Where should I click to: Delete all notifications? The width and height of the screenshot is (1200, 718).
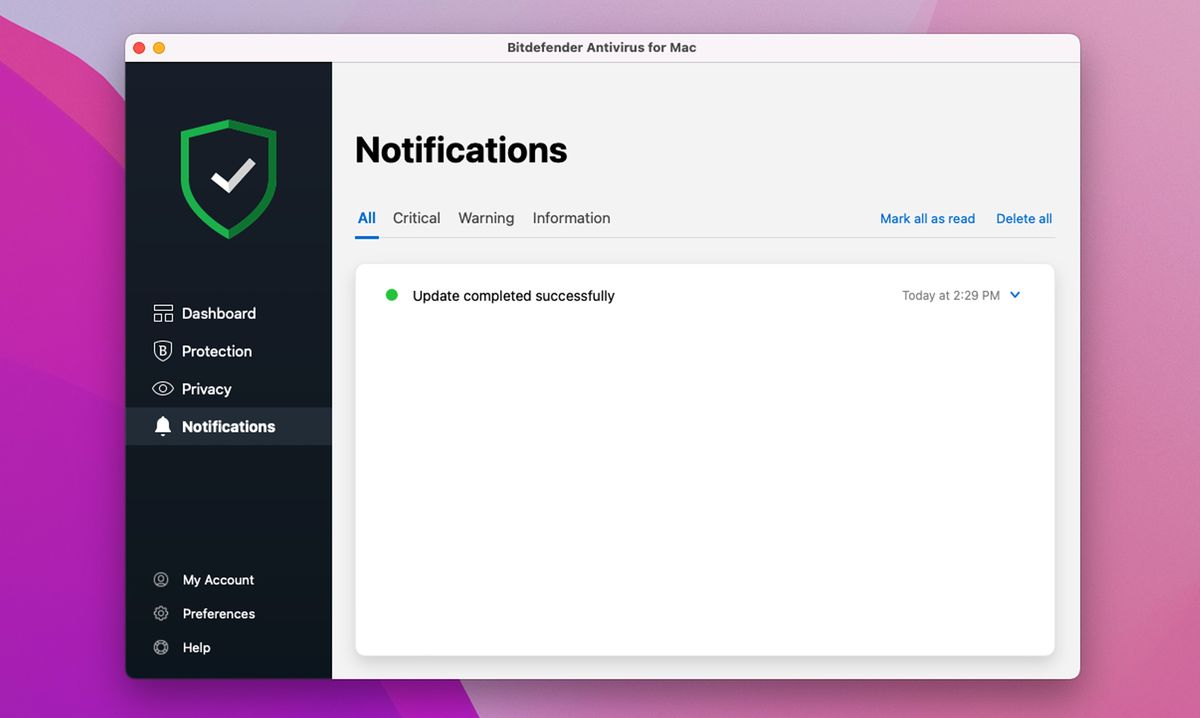[x=1024, y=218]
